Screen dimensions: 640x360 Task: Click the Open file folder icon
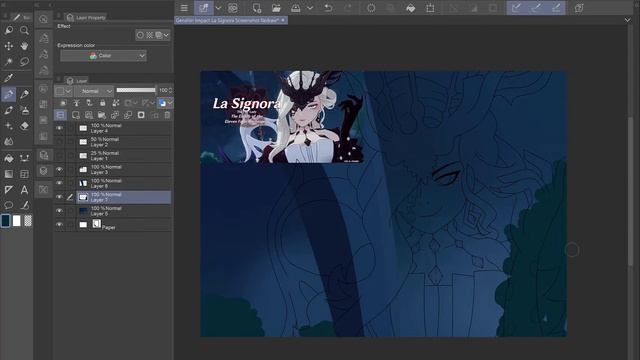(x=276, y=8)
